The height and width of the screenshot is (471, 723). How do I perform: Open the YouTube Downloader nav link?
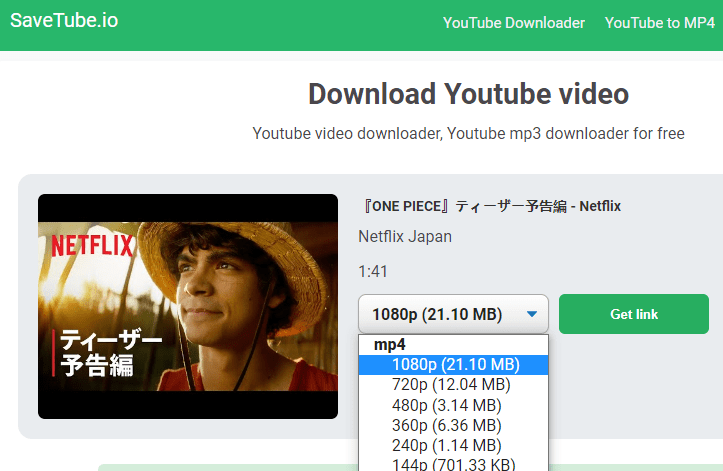coord(513,23)
